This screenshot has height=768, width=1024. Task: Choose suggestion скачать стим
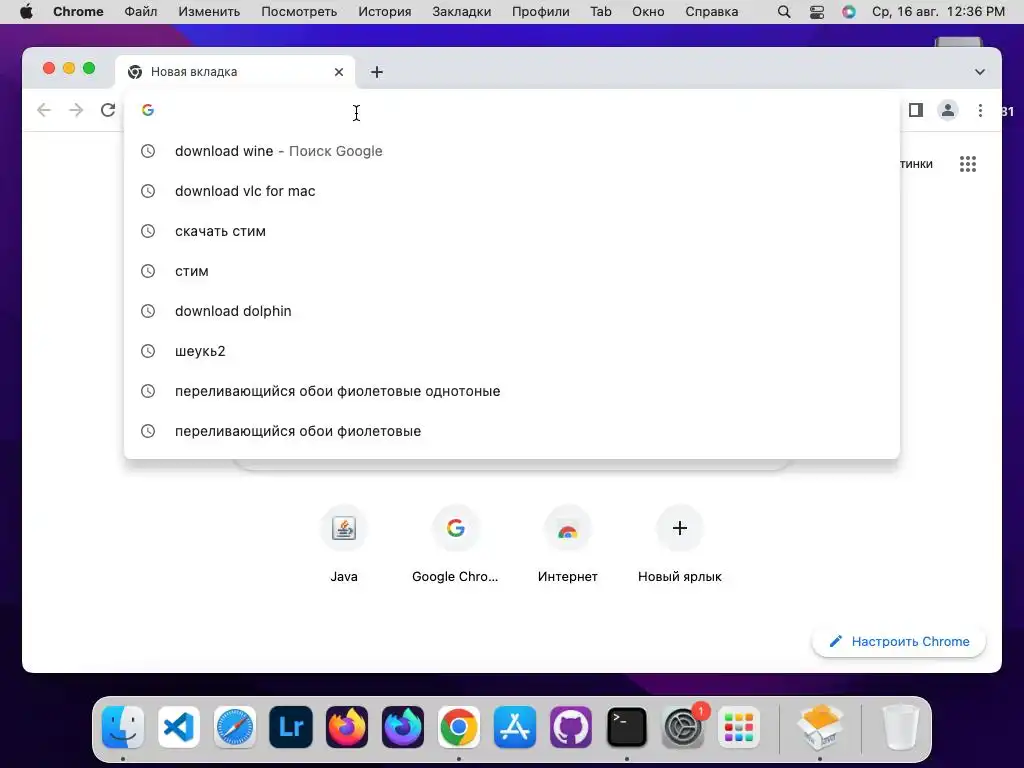pos(512,231)
